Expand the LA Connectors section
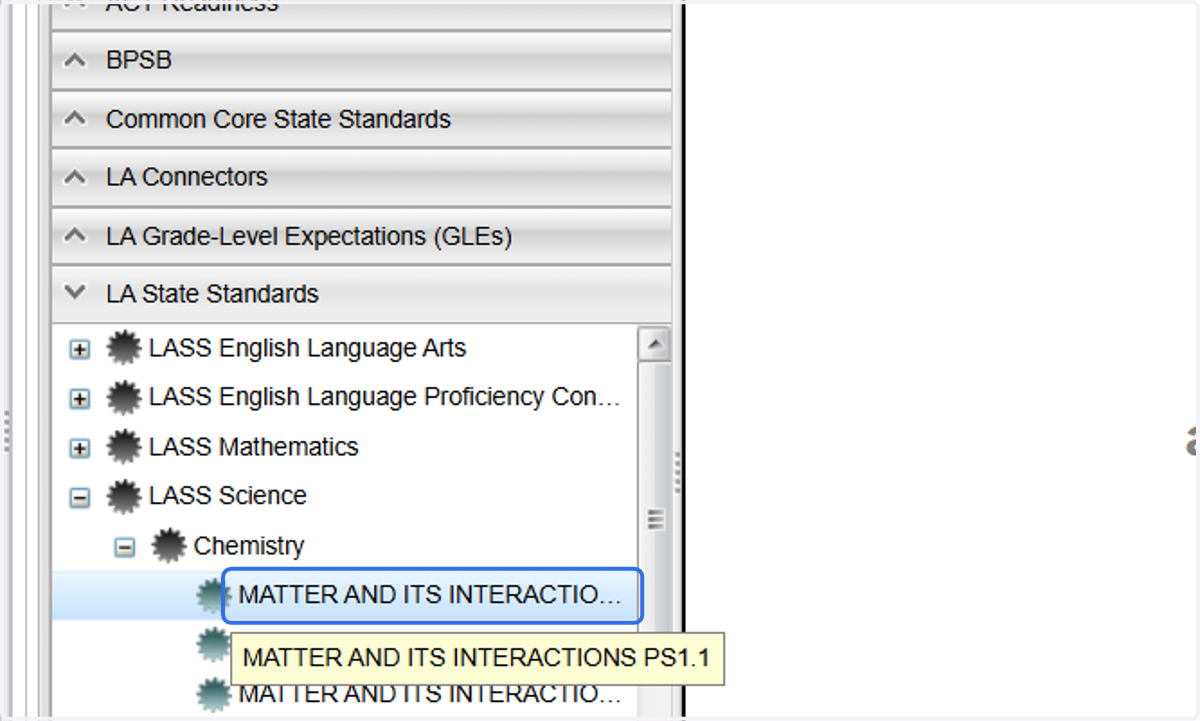The height and width of the screenshot is (721, 1200). point(361,177)
